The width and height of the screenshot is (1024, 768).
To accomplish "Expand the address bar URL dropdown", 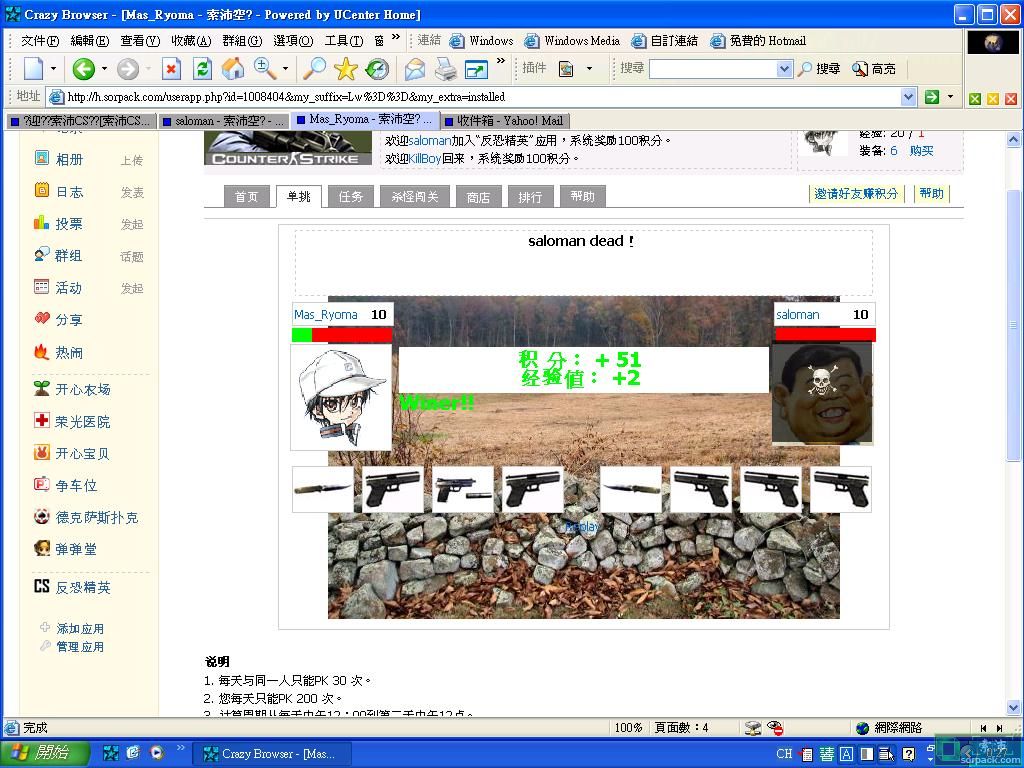I will pos(908,97).
